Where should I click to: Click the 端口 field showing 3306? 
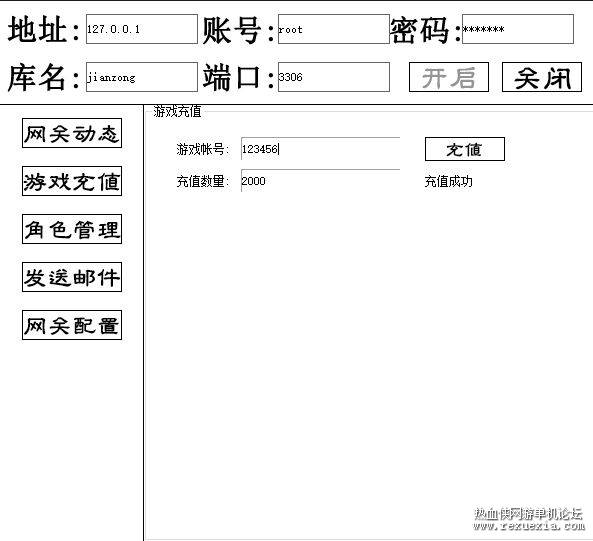pos(334,77)
